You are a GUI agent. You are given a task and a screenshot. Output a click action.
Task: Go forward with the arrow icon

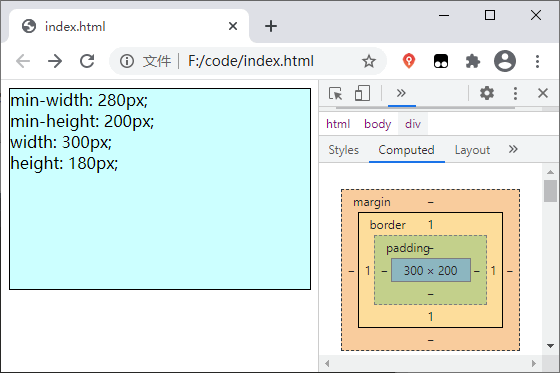pos(55,61)
